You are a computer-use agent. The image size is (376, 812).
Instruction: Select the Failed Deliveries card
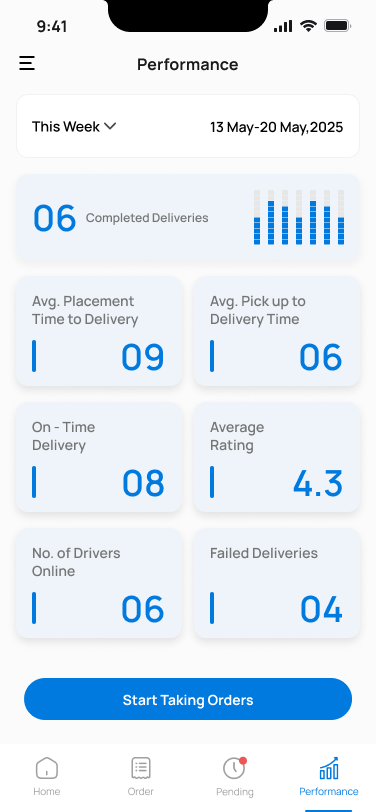[x=277, y=583]
